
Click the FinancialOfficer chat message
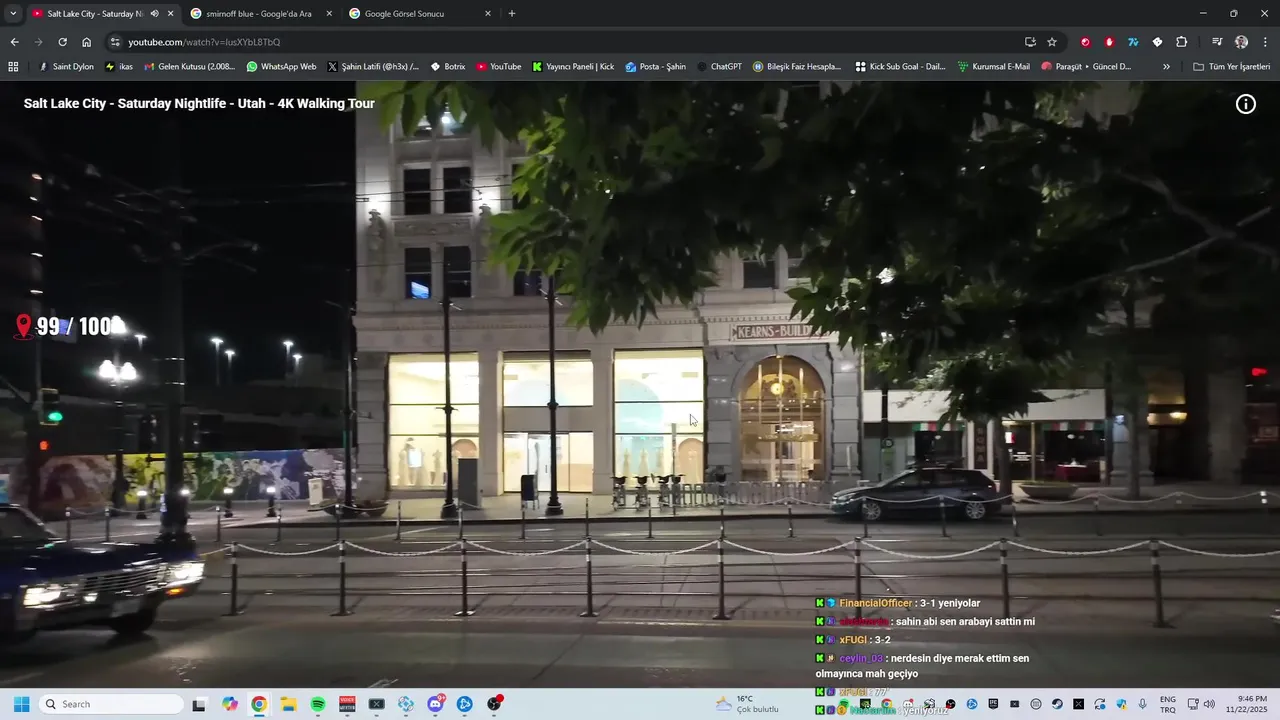click(x=898, y=603)
